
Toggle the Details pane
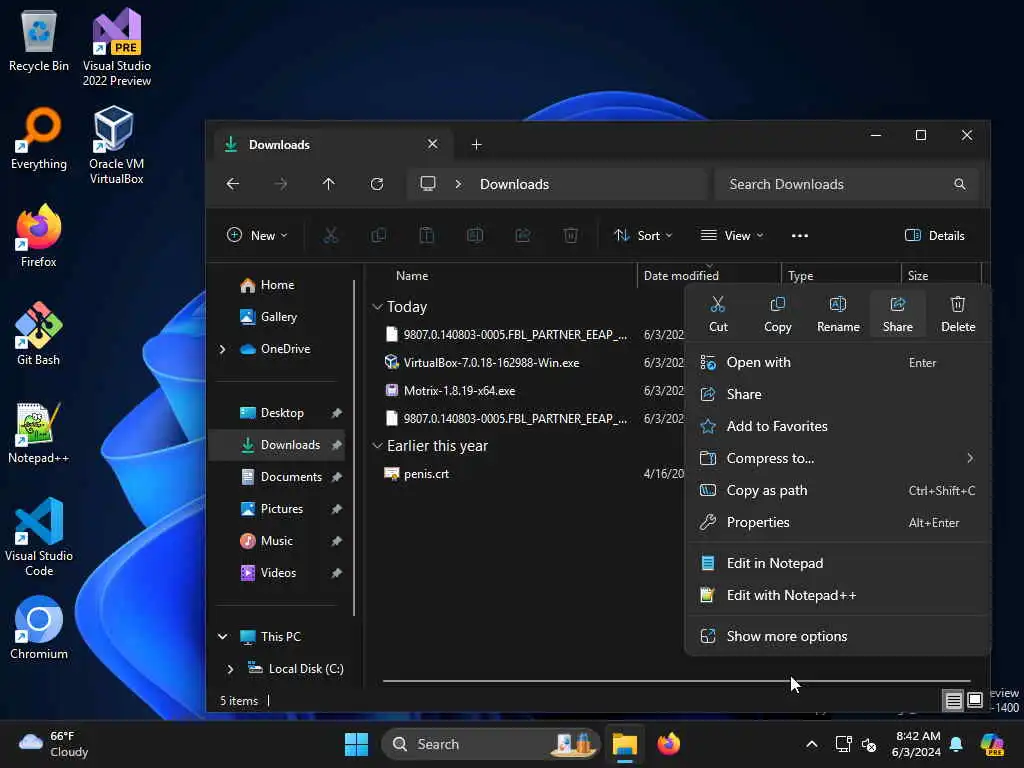point(935,236)
